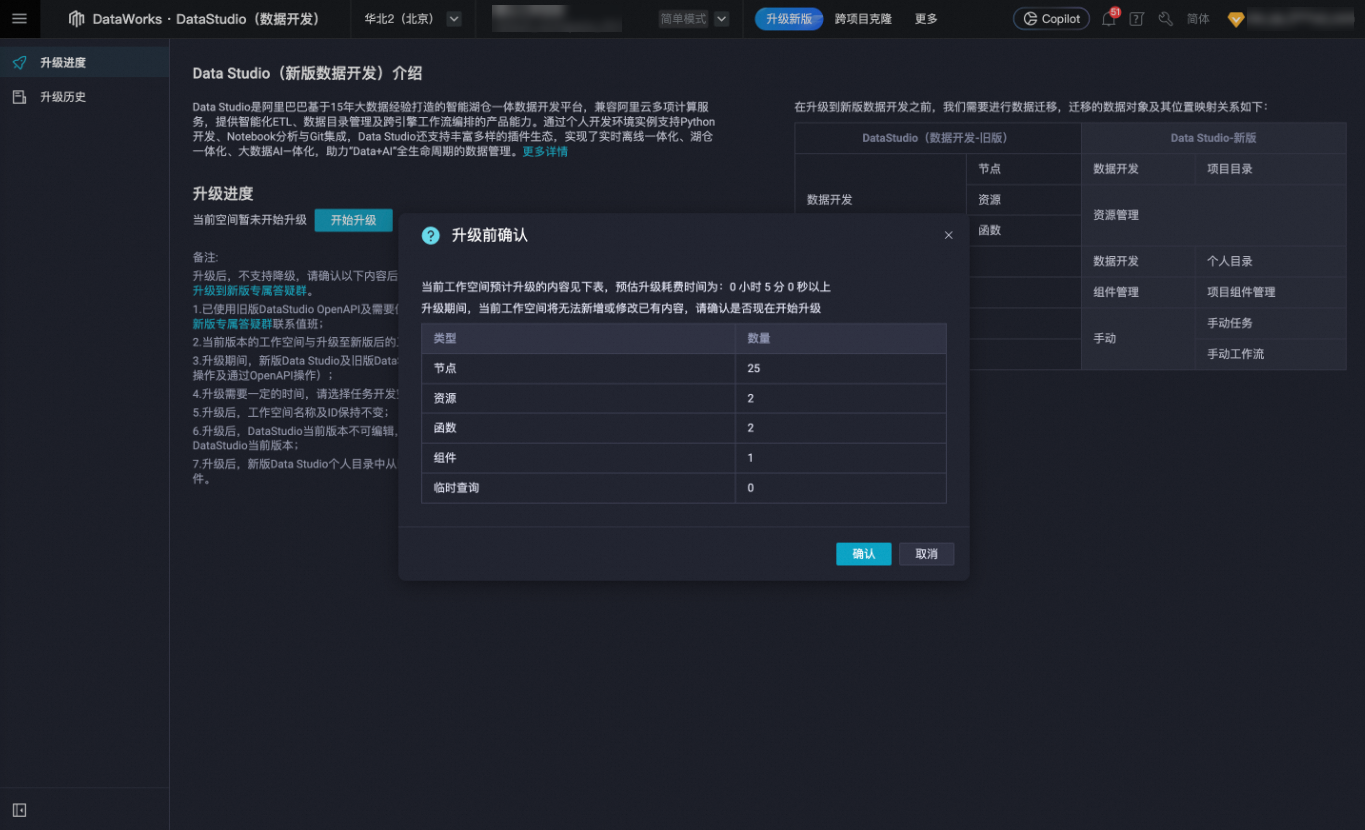Click the rocket icon beside 升级进度
This screenshot has height=830, width=1365.
pos(19,62)
